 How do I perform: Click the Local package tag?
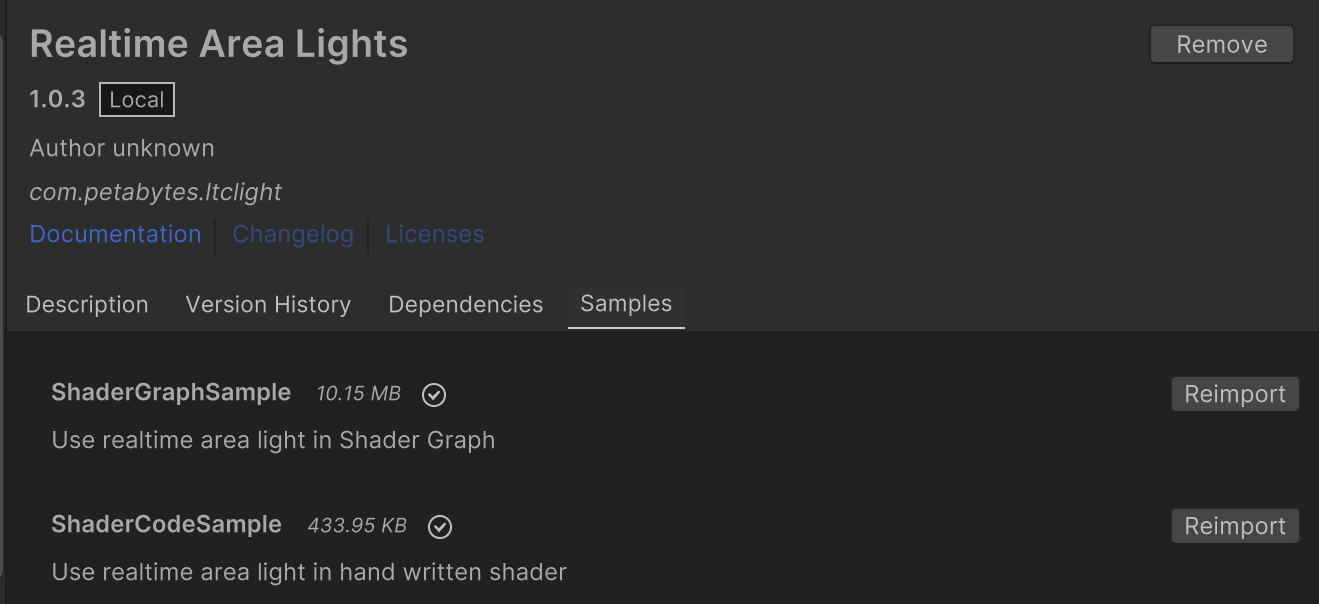click(x=137, y=100)
